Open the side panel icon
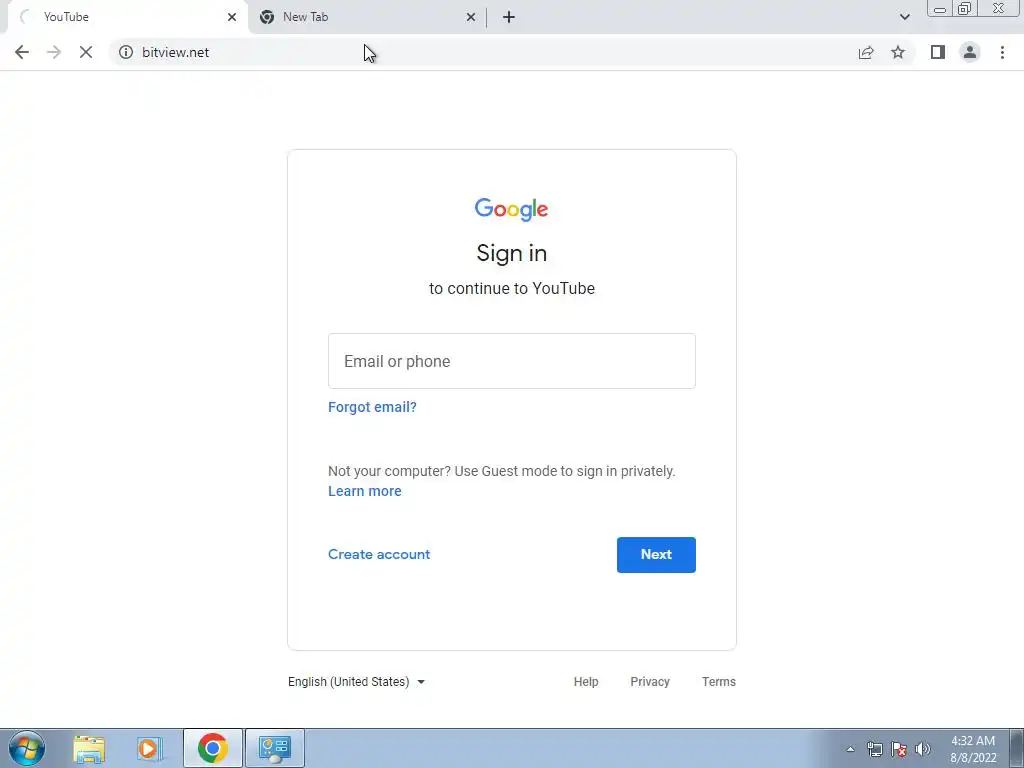This screenshot has height=768, width=1024. (x=938, y=52)
